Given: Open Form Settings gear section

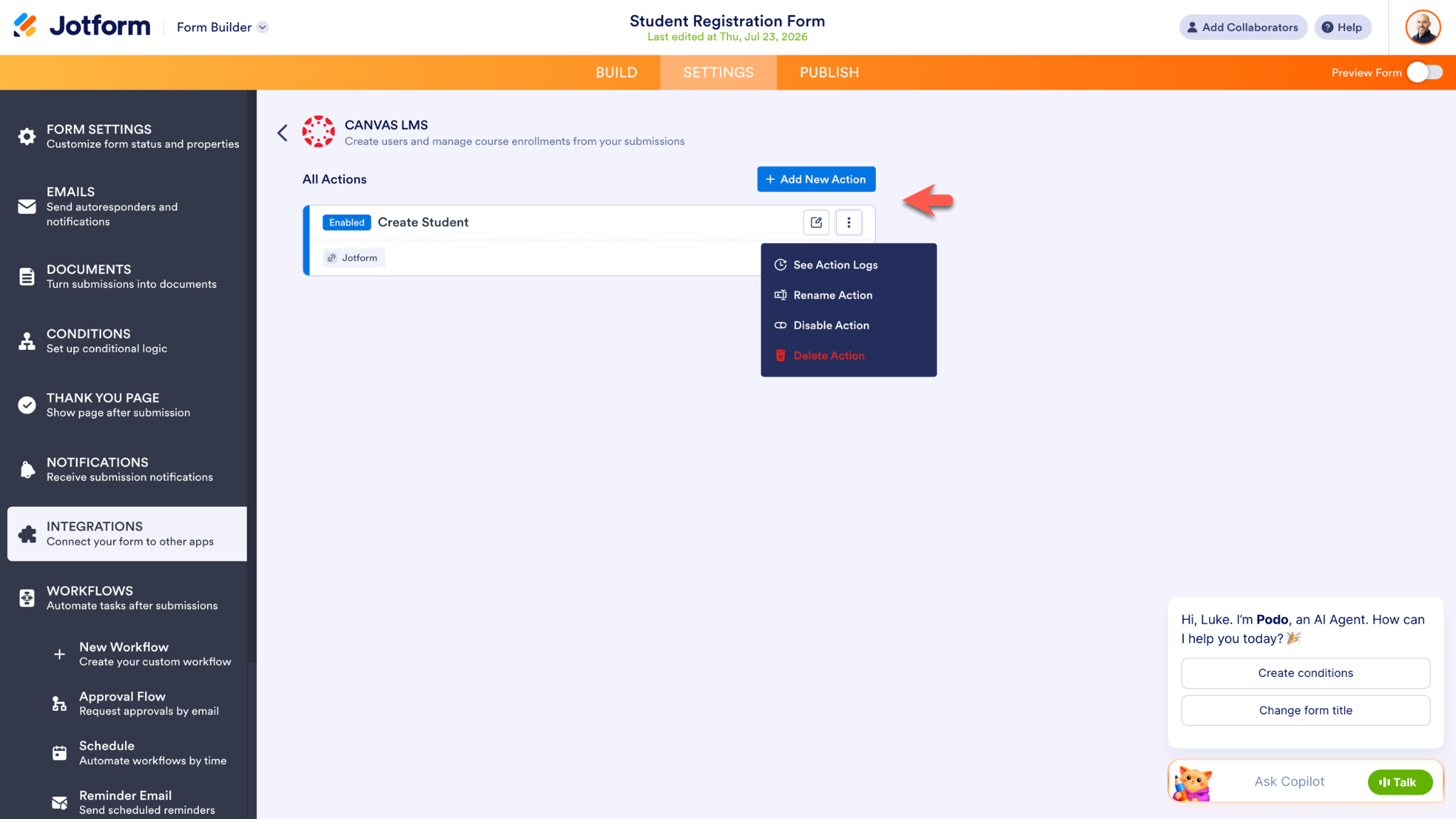Looking at the screenshot, I should [27, 136].
